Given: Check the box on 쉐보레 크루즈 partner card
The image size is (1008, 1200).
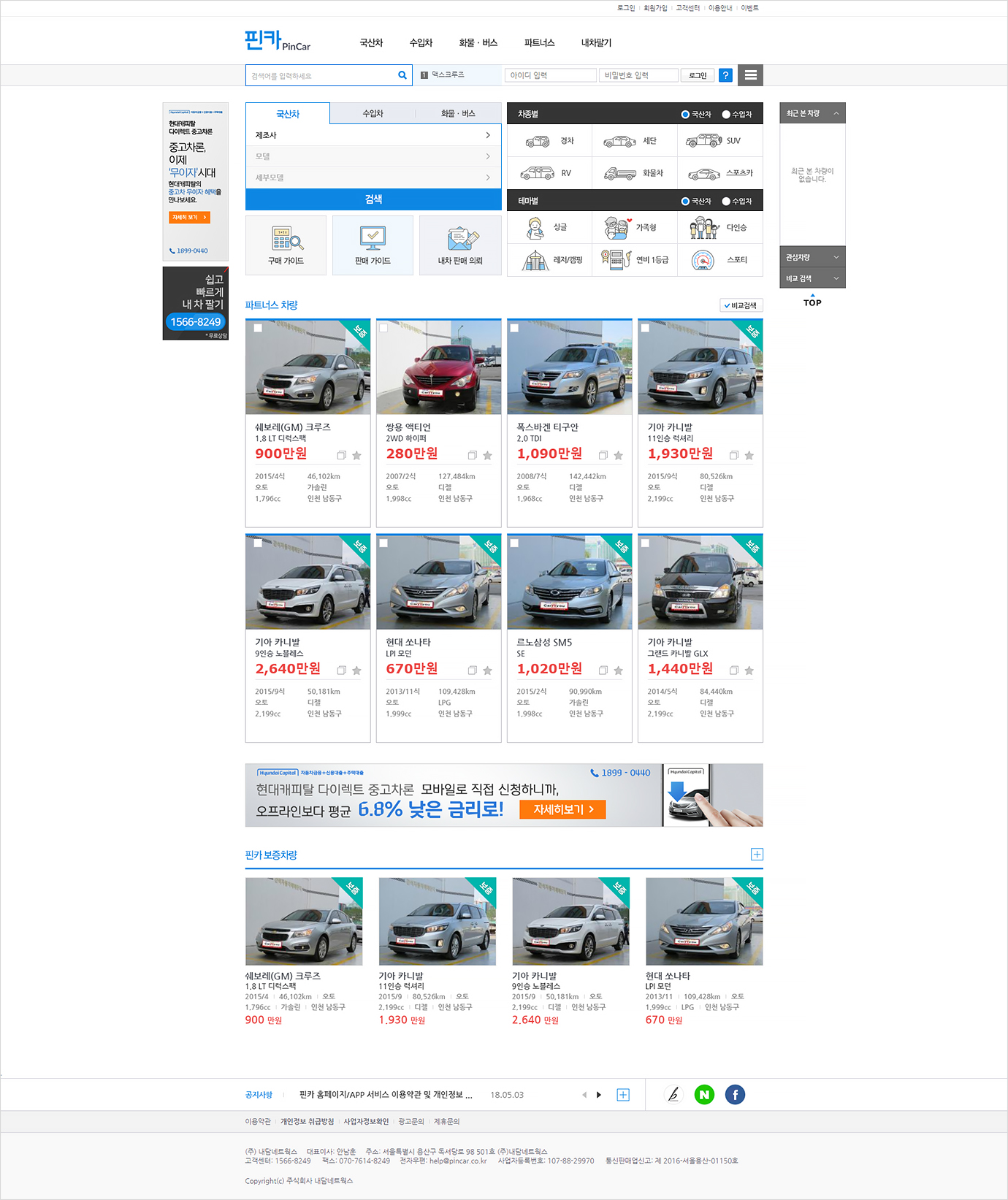Looking at the screenshot, I should tap(258, 329).
